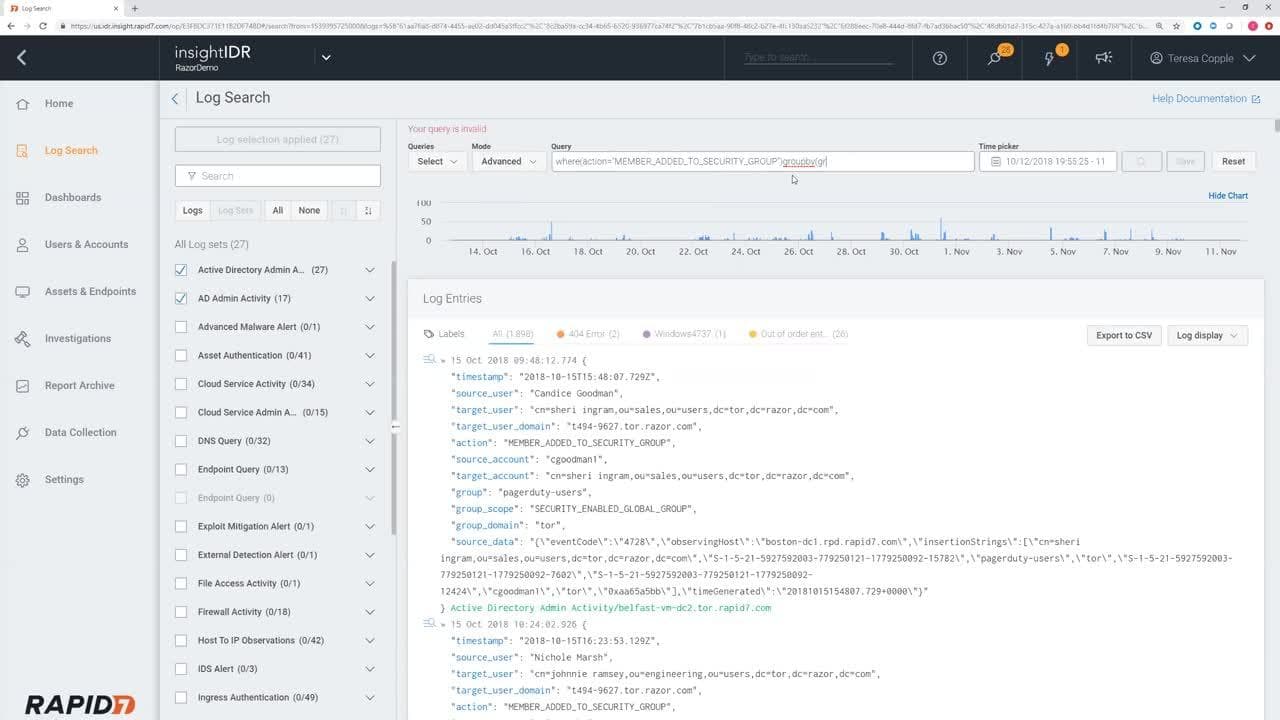Open the help question mark icon
This screenshot has width=1280, height=720.
tap(939, 58)
